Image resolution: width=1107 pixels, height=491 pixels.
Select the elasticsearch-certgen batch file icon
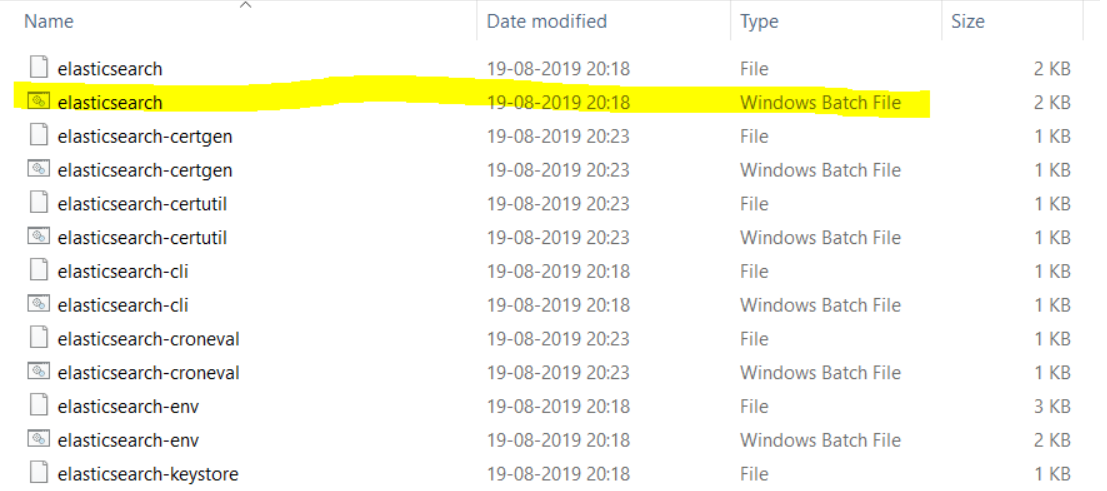[39, 170]
